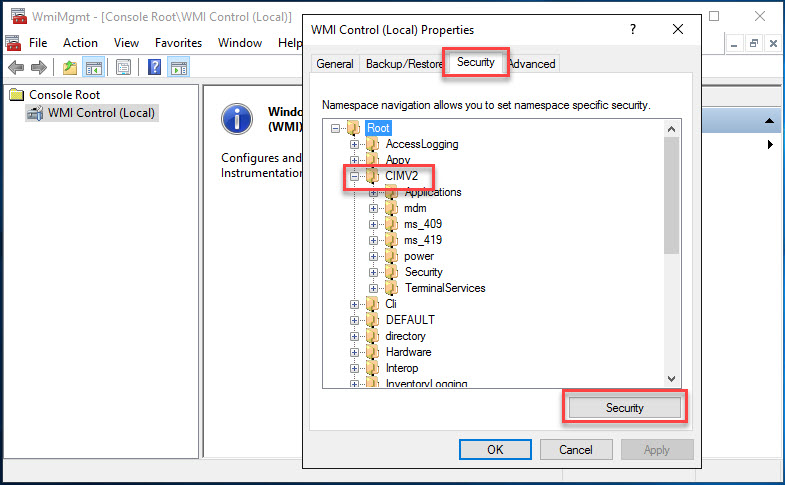The image size is (785, 485).
Task: Click the dialog's title bar help button
Action: click(x=632, y=30)
